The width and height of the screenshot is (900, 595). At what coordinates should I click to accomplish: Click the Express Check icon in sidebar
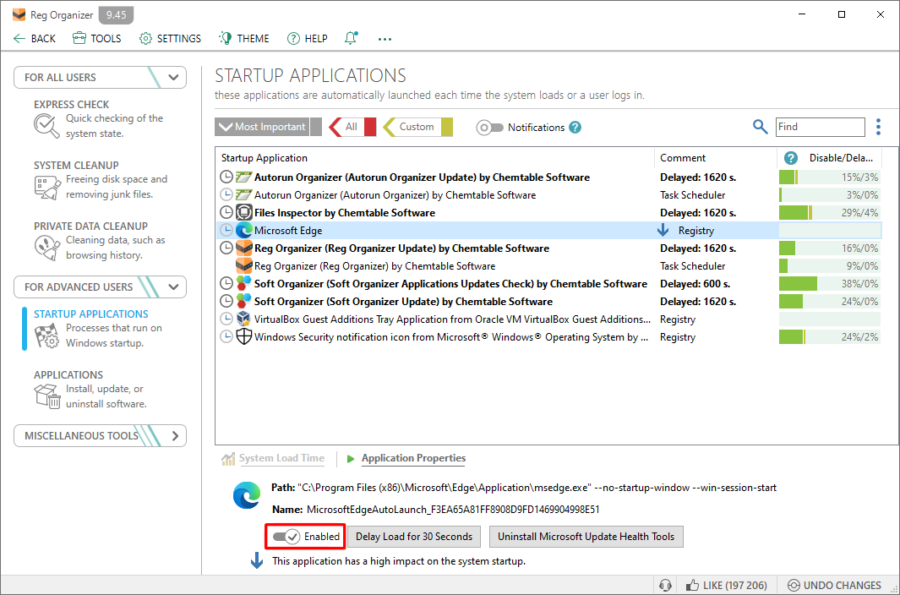46,126
